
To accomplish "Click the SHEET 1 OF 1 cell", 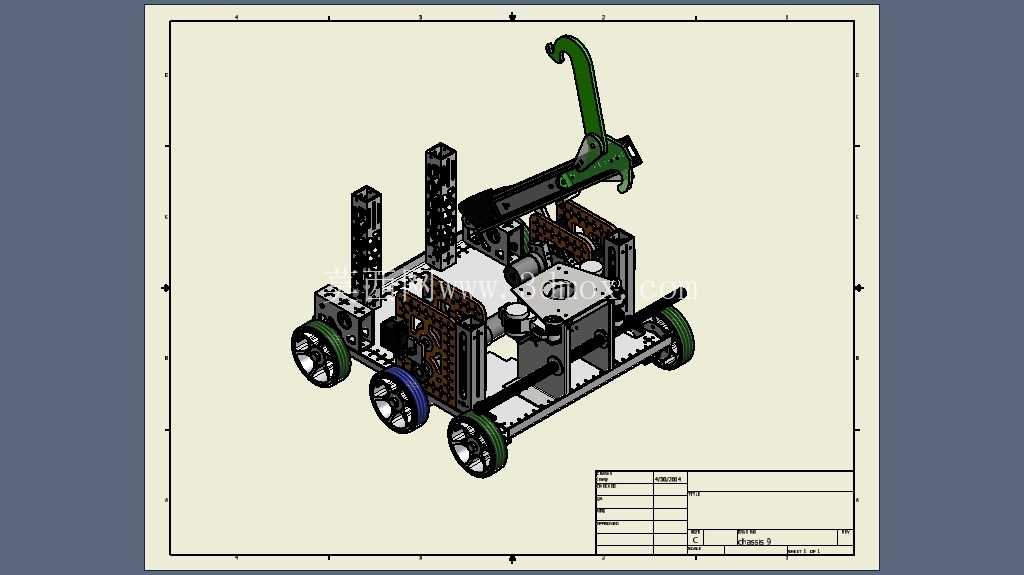I will click(x=820, y=551).
